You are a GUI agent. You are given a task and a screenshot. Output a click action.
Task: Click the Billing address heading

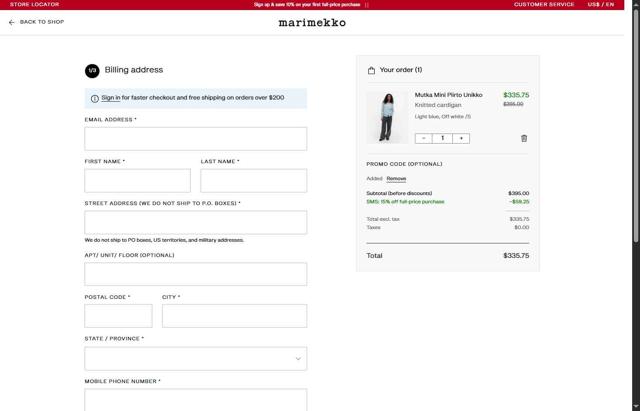(x=134, y=70)
